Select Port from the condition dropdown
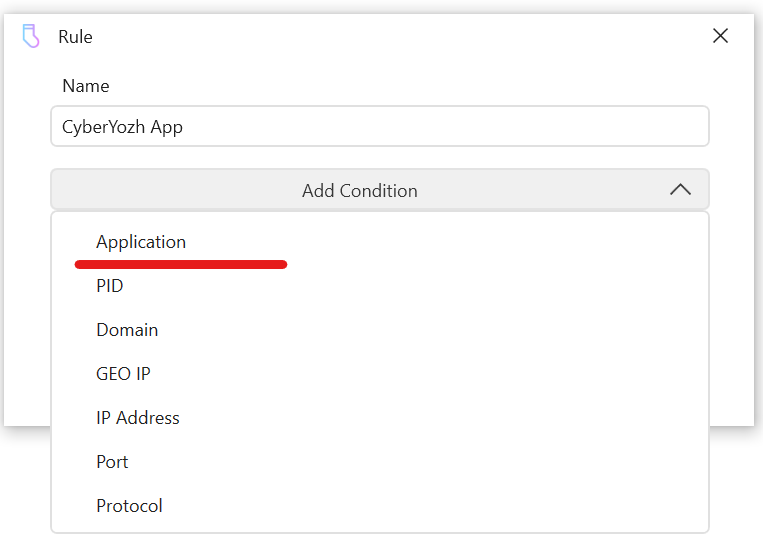The width and height of the screenshot is (763, 550). tap(112, 462)
